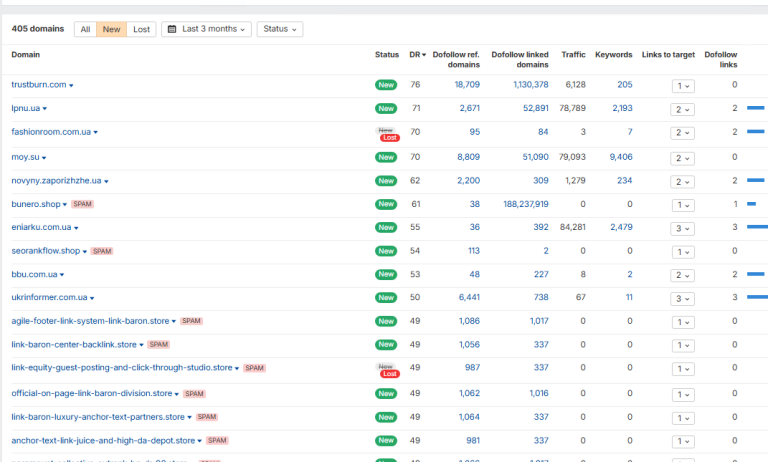Open trustburn.com domain link
The height and width of the screenshot is (462, 768).
[x=39, y=85]
